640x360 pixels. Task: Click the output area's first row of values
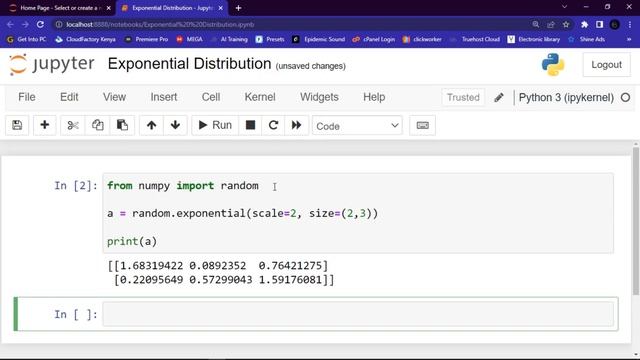tap(218, 266)
